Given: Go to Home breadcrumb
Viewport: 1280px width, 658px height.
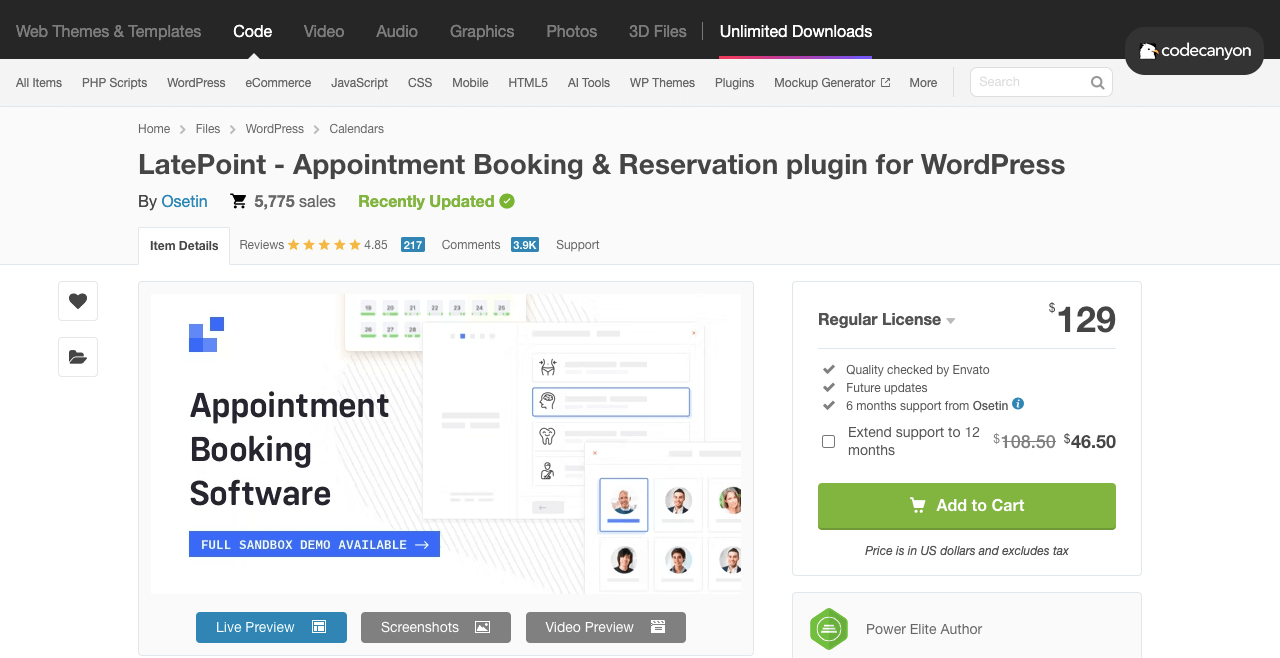Looking at the screenshot, I should tap(154, 129).
